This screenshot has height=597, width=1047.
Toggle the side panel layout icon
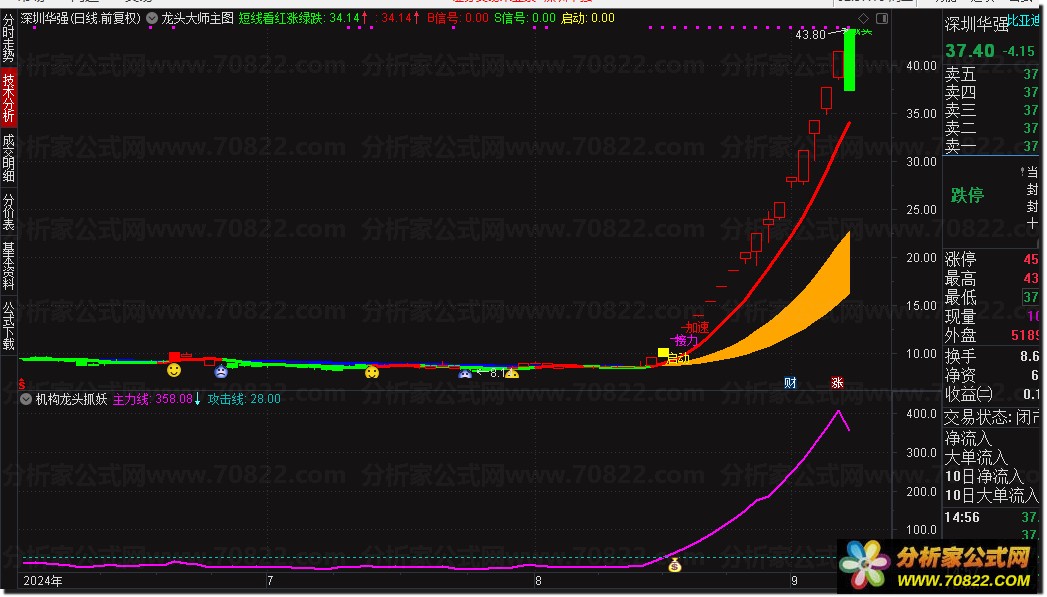[x=882, y=18]
